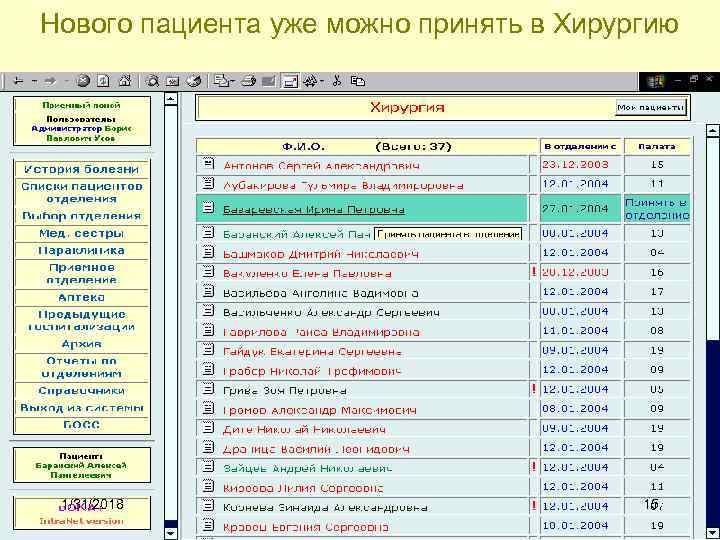Click the 'Палата' column header
The height and width of the screenshot is (540, 720).
[x=657, y=146]
